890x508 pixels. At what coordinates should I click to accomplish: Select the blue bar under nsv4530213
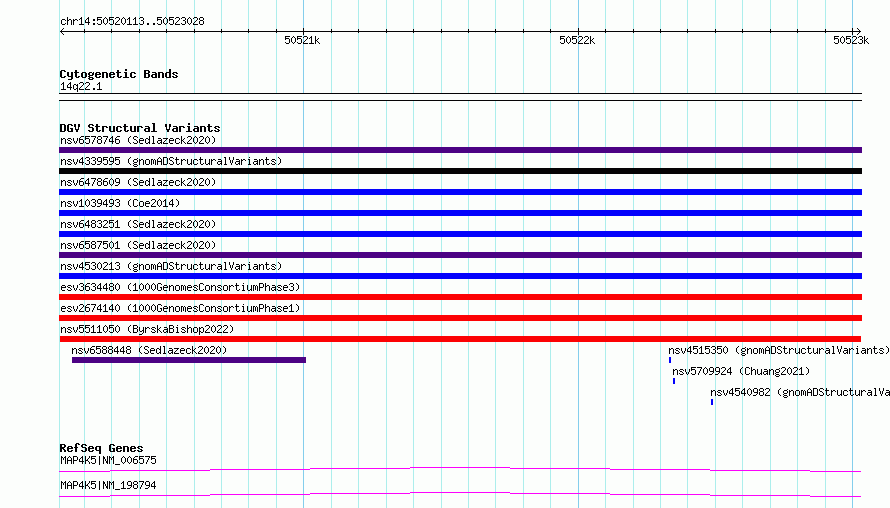[x=460, y=276]
